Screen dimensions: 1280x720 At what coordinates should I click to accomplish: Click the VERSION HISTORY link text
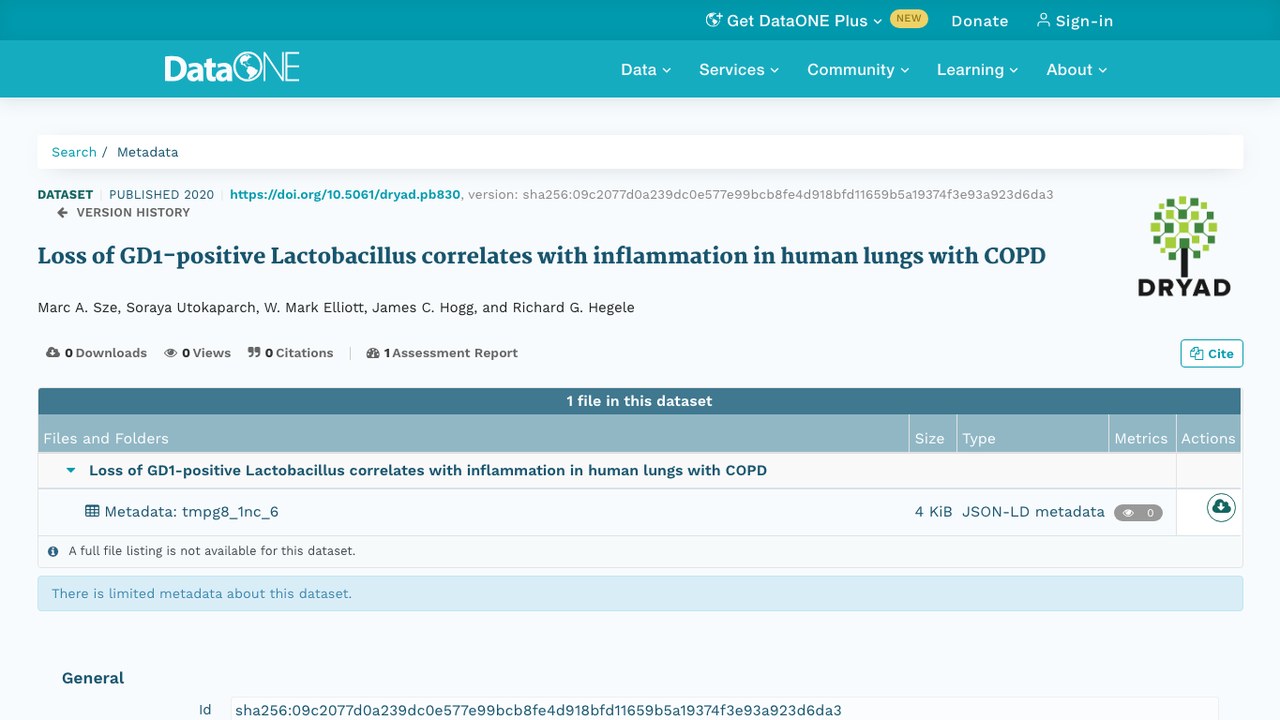pyautogui.click(x=133, y=213)
